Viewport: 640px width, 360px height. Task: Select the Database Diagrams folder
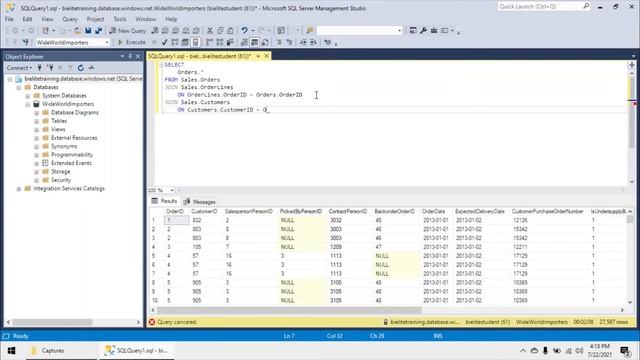point(75,113)
